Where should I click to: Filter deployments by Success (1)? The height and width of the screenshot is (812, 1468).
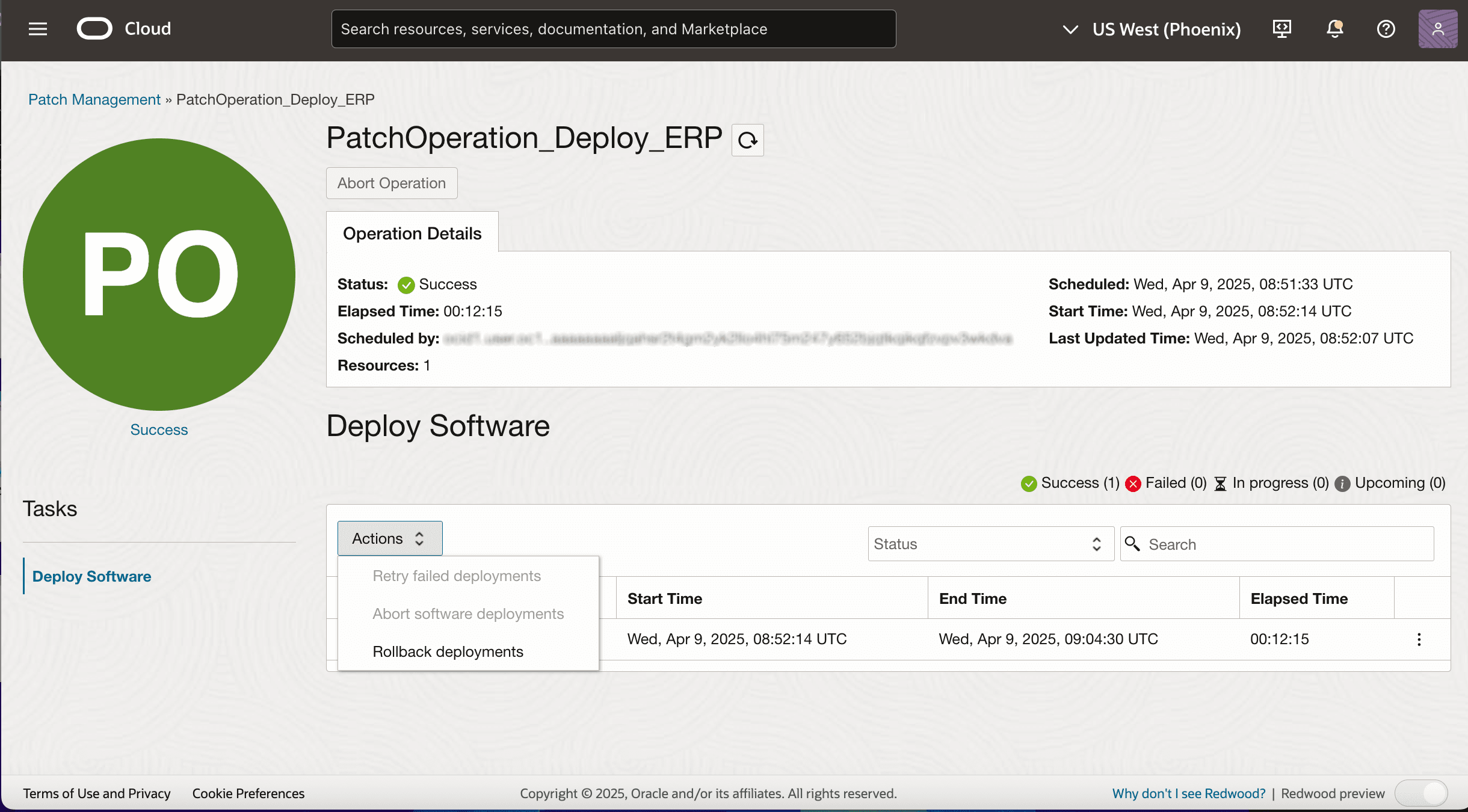[1070, 483]
